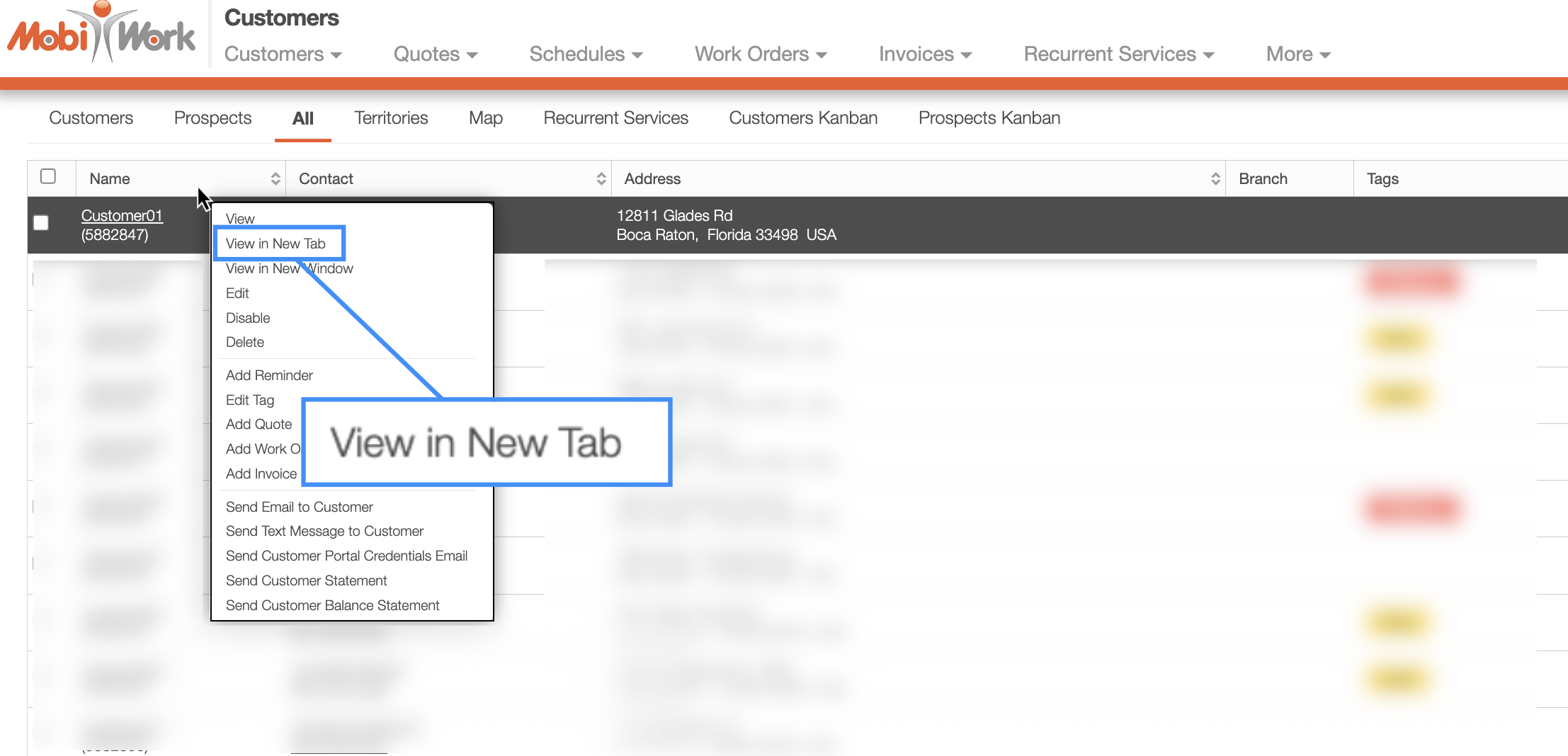Sort table by Name column arrows

pos(275,179)
